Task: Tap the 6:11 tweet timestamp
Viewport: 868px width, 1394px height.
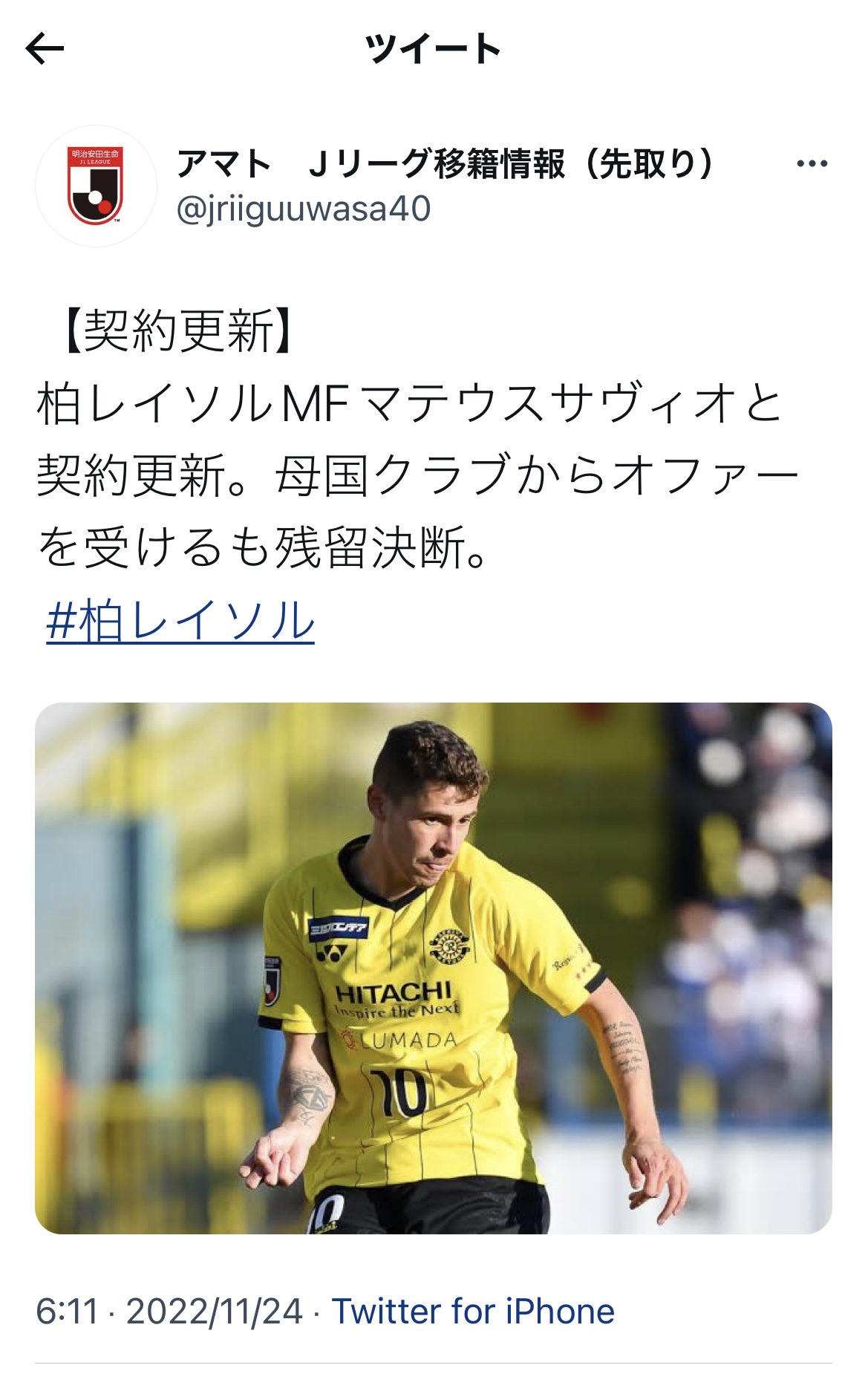Action: (67, 1312)
